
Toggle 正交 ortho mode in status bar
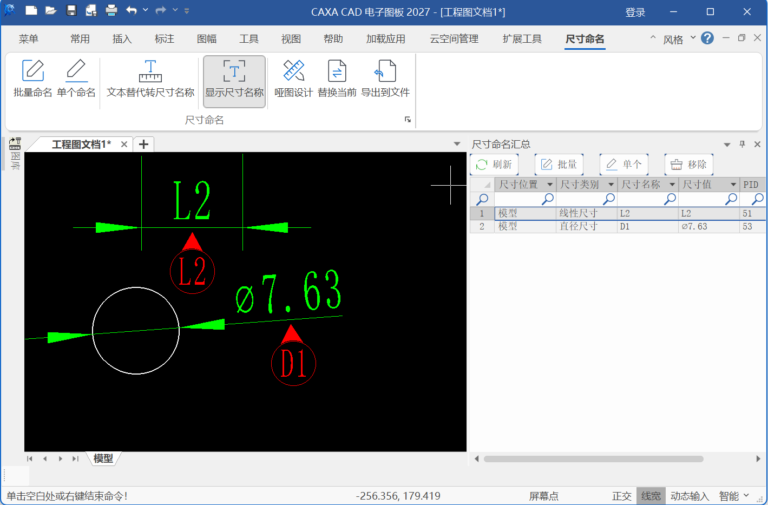[x=622, y=496]
